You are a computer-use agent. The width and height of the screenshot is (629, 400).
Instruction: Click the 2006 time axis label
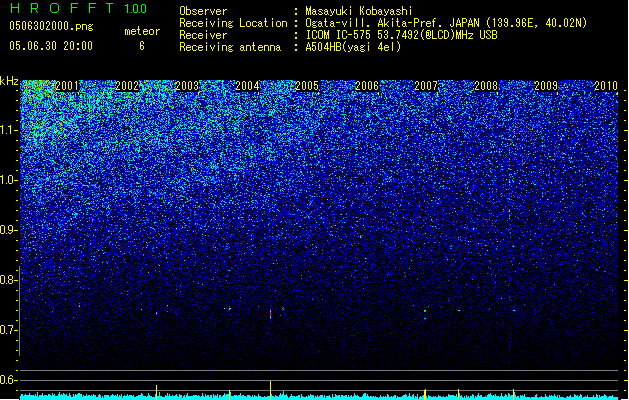pyautogui.click(x=367, y=85)
